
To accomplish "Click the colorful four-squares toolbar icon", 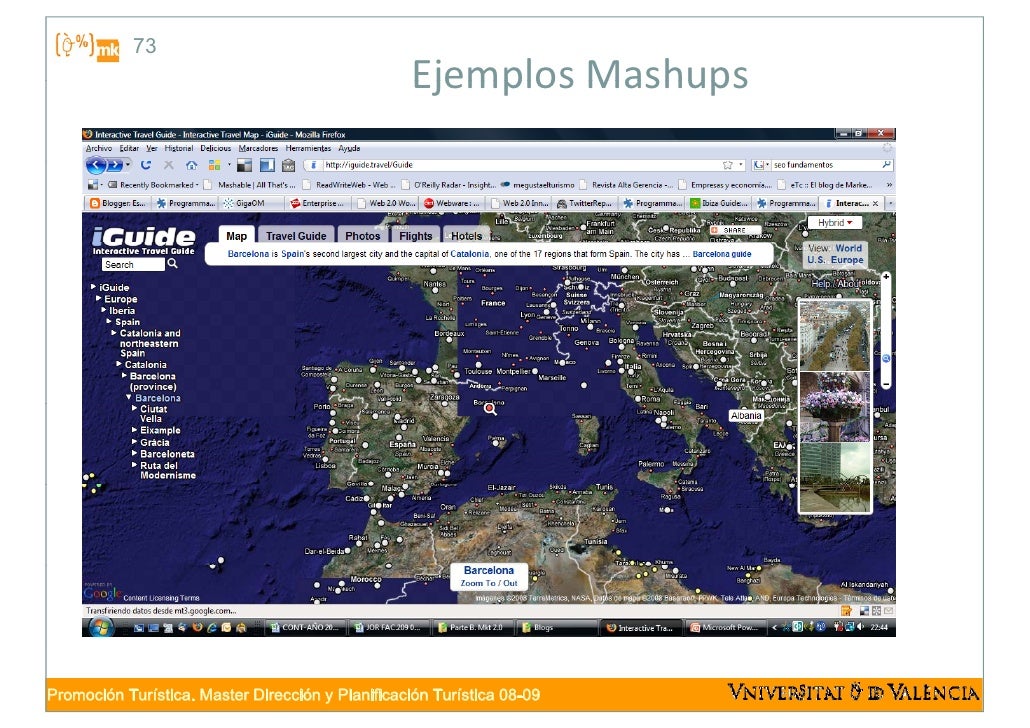I will point(214,165).
